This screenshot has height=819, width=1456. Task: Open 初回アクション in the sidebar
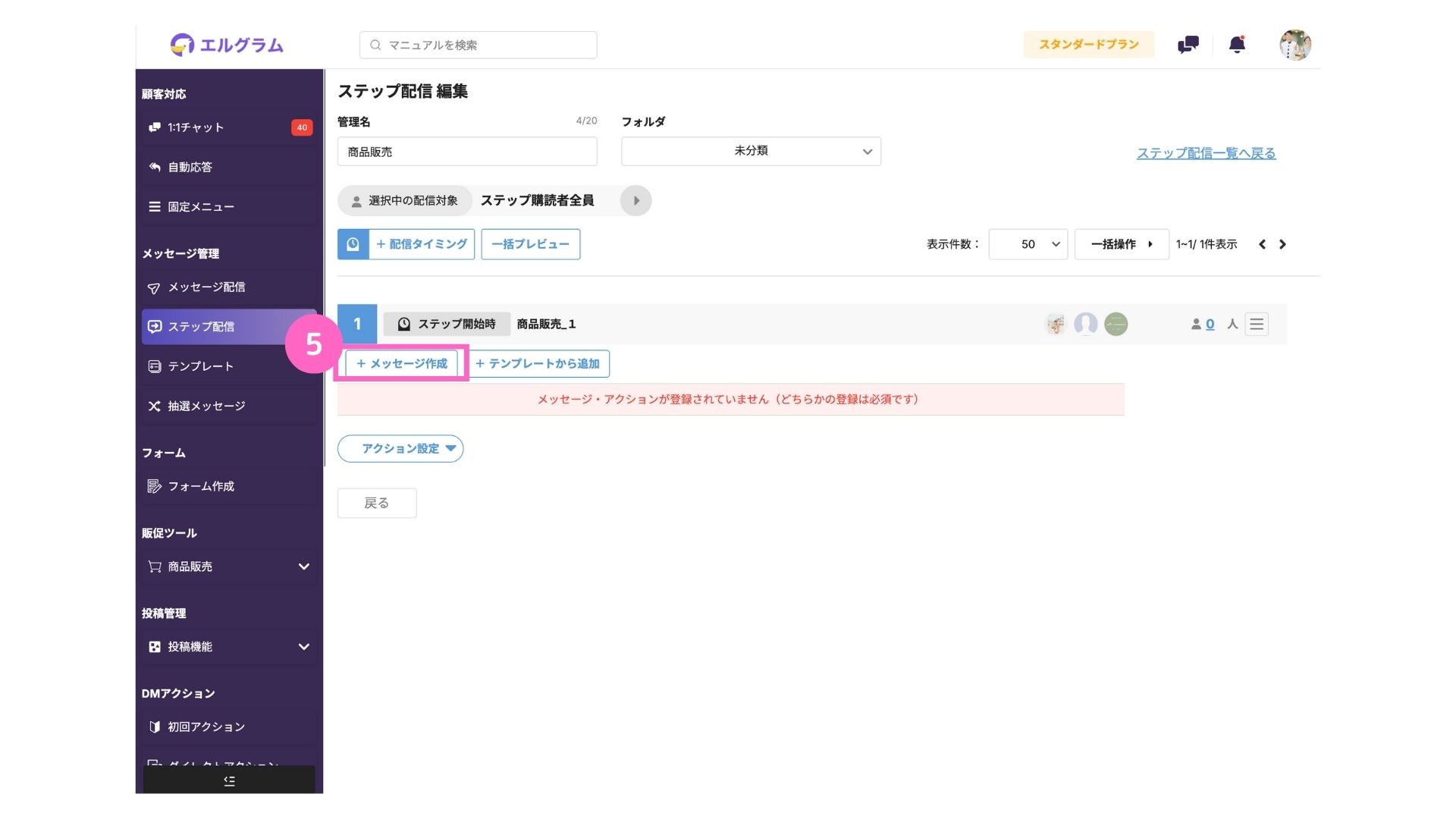[x=229, y=726]
